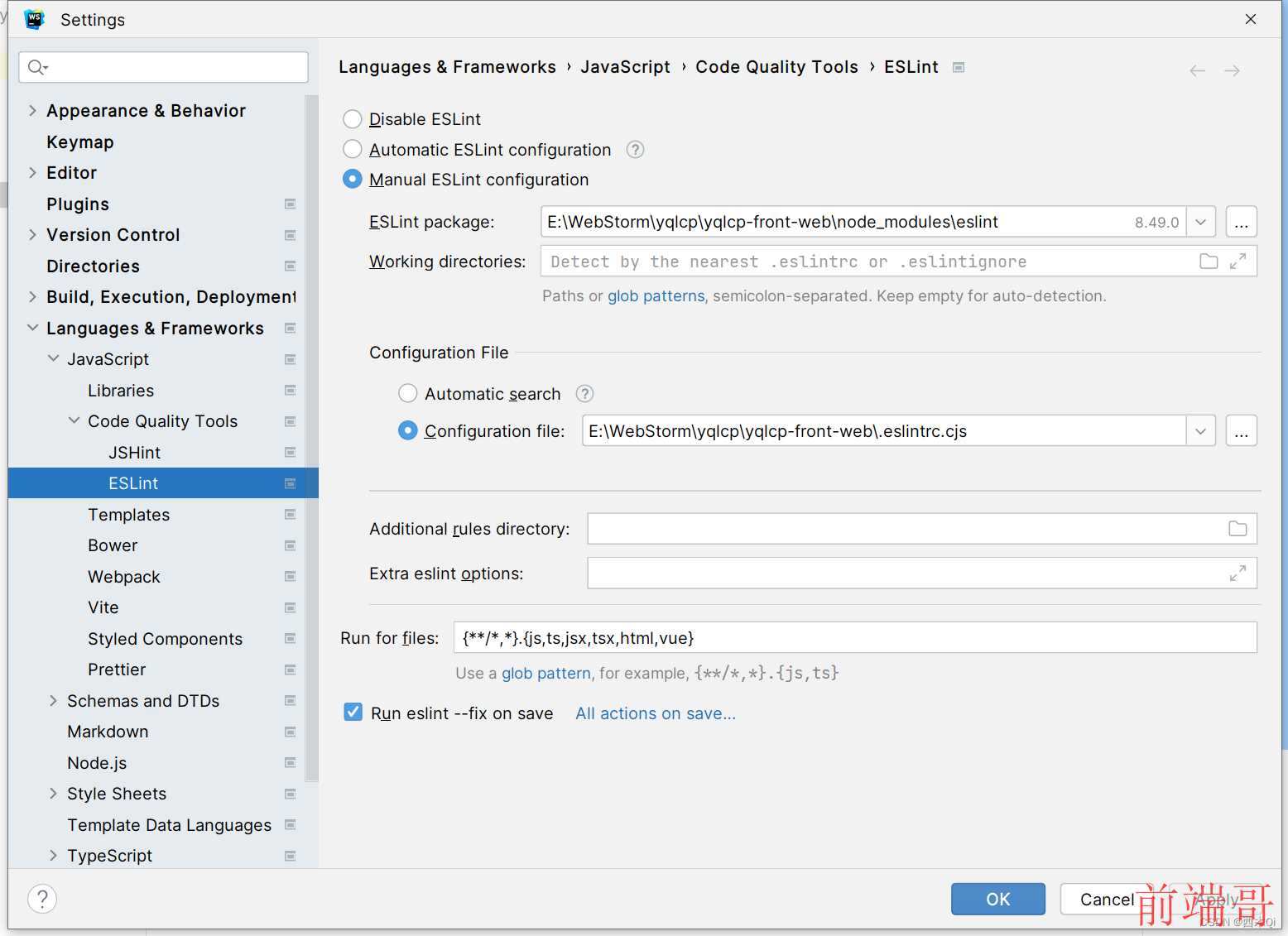Browse for ESLint package with ellipsis button
The image size is (1288, 936).
click(x=1241, y=222)
